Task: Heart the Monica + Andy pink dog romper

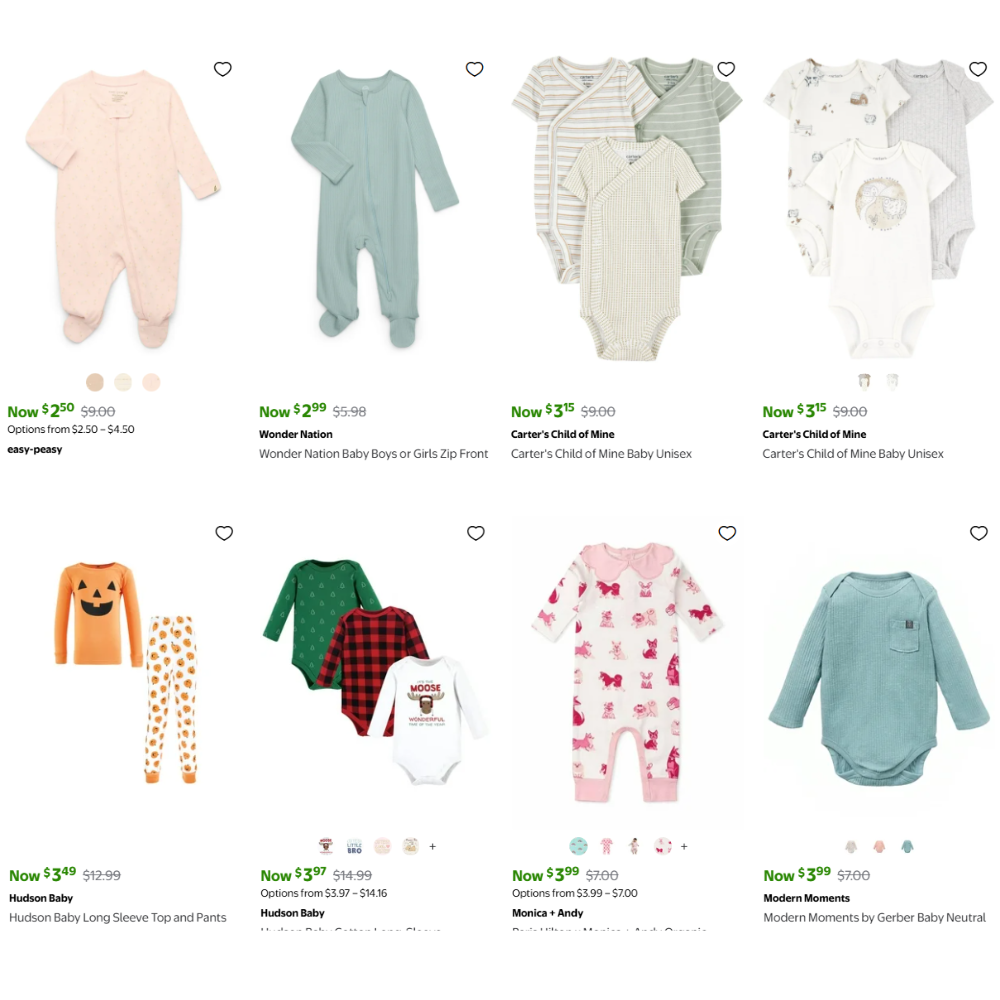Action: click(x=727, y=533)
